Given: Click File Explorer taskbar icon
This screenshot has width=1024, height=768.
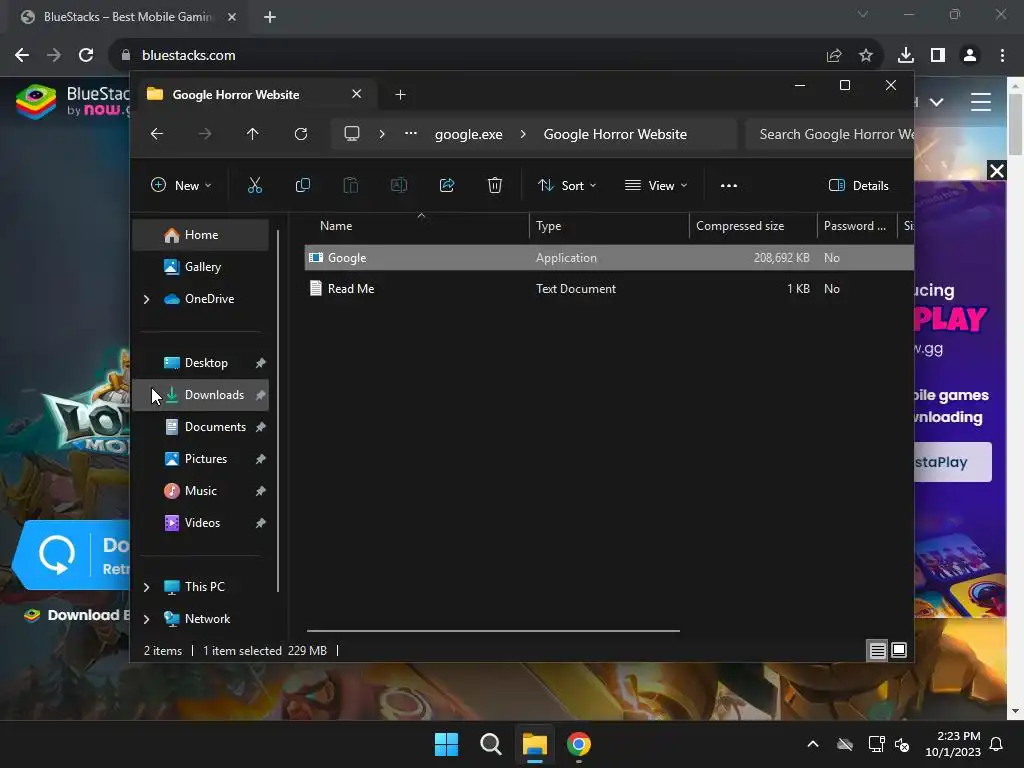Looking at the screenshot, I should (534, 744).
